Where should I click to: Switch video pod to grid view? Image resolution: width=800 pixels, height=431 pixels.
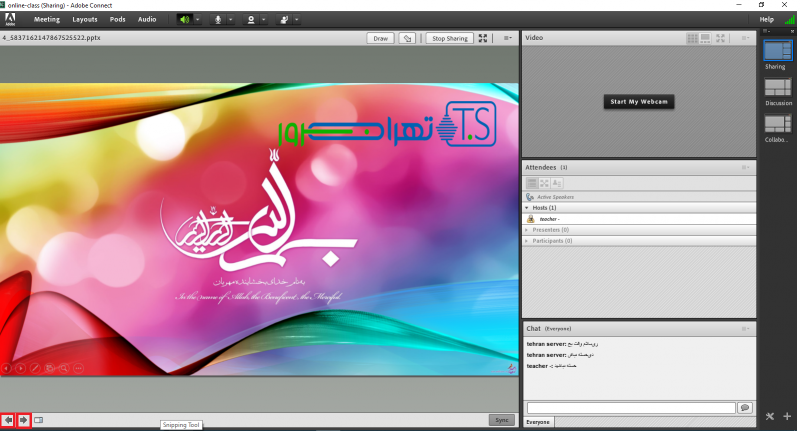tap(692, 38)
